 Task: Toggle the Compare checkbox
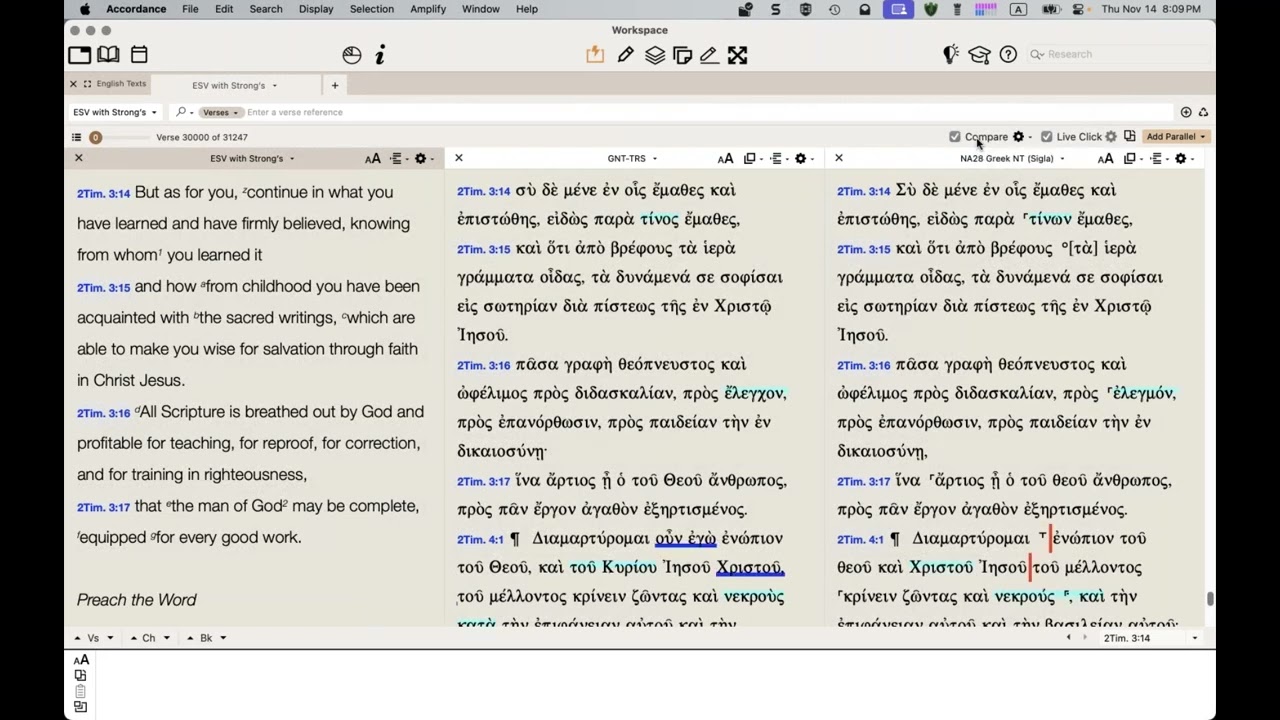(955, 137)
